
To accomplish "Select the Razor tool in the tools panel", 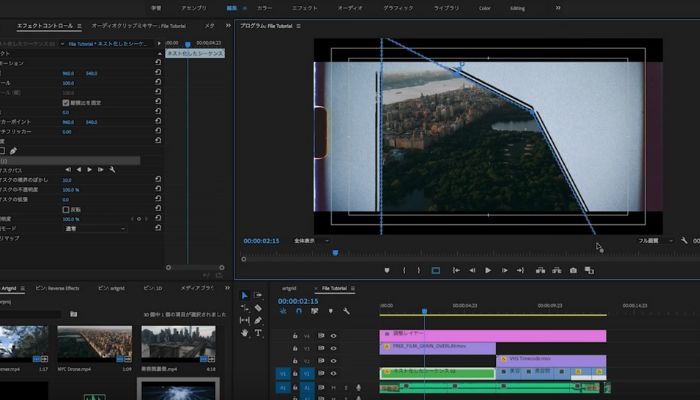I will (258, 308).
